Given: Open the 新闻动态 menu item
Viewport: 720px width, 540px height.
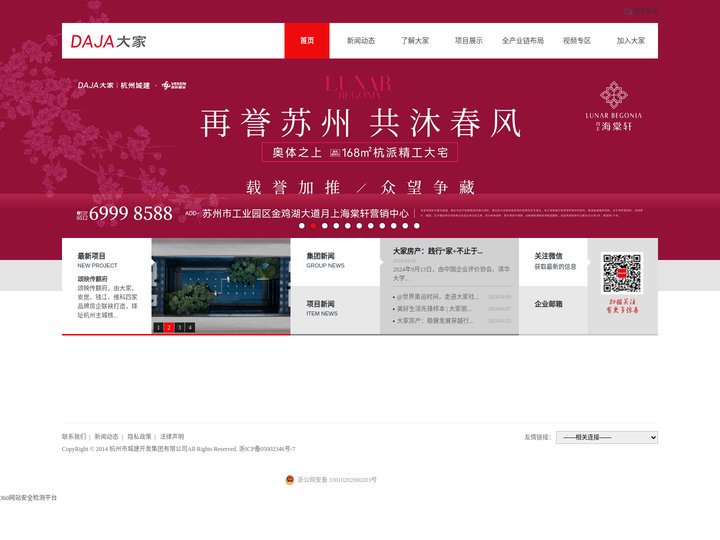Looking at the screenshot, I should tap(361, 40).
